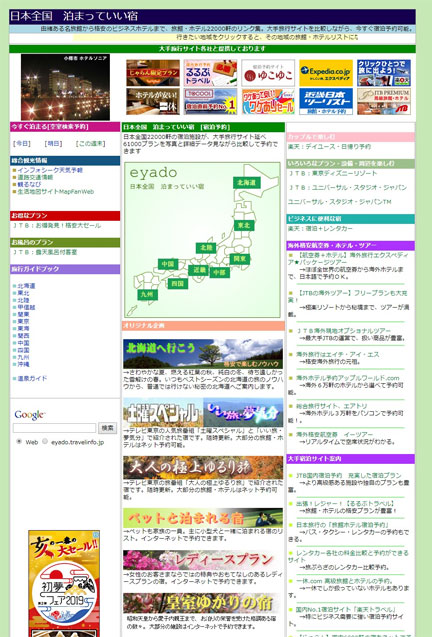Open JTB 露天風呂付客室 link
The image size is (432, 637).
[x=45, y=252]
